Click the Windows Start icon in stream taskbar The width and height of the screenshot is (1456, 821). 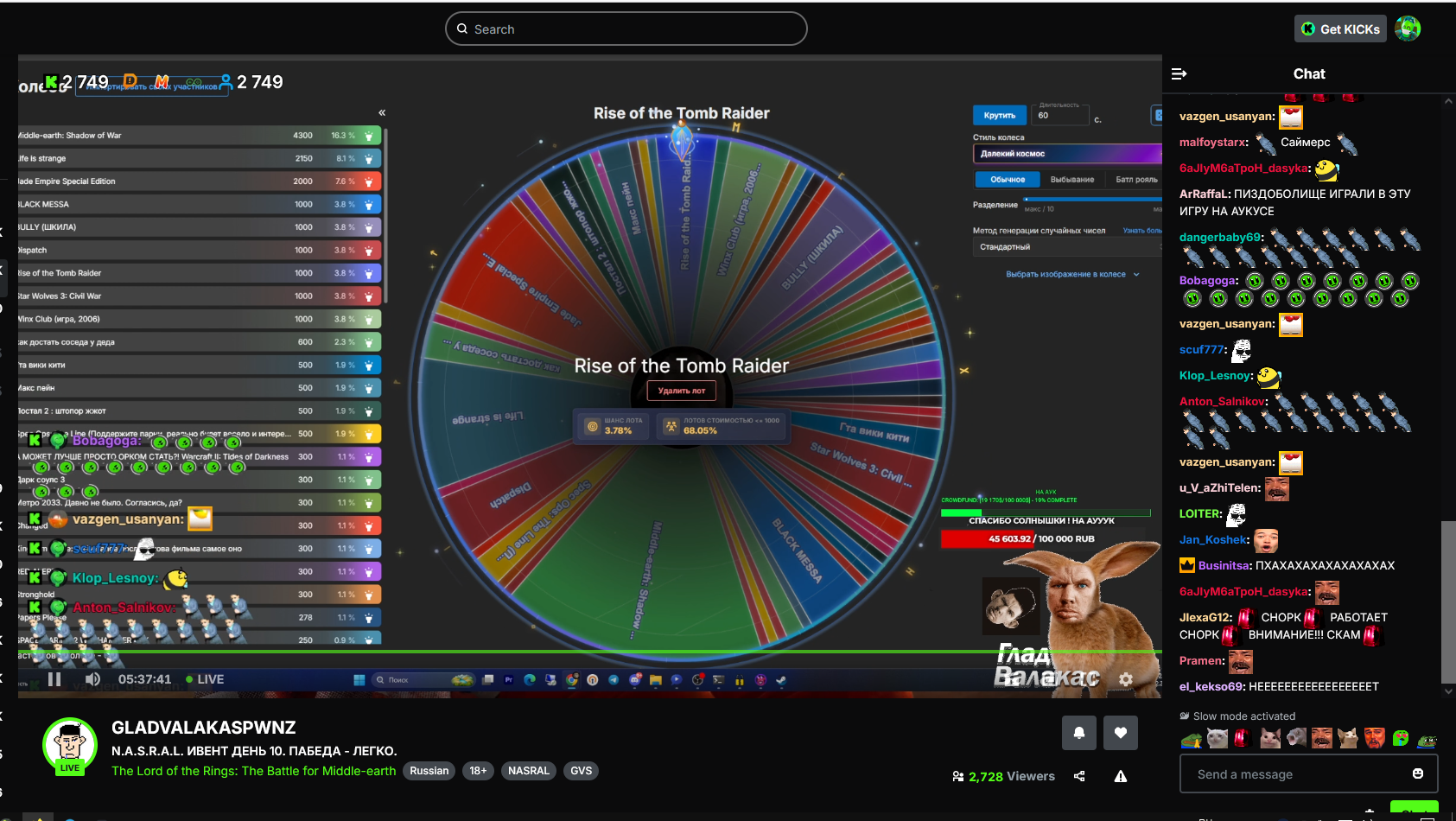pos(359,680)
